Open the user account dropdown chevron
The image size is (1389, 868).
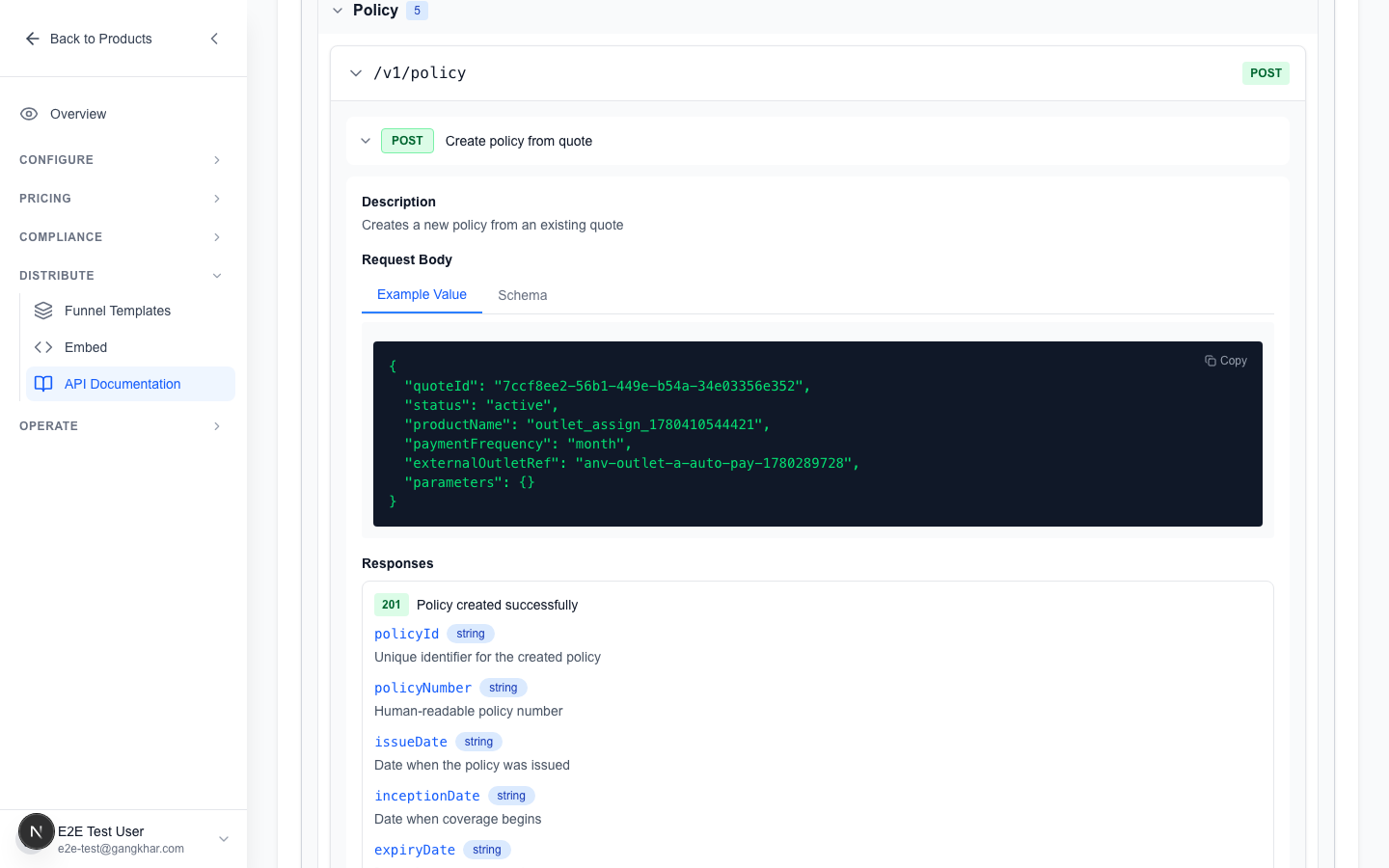(x=224, y=839)
